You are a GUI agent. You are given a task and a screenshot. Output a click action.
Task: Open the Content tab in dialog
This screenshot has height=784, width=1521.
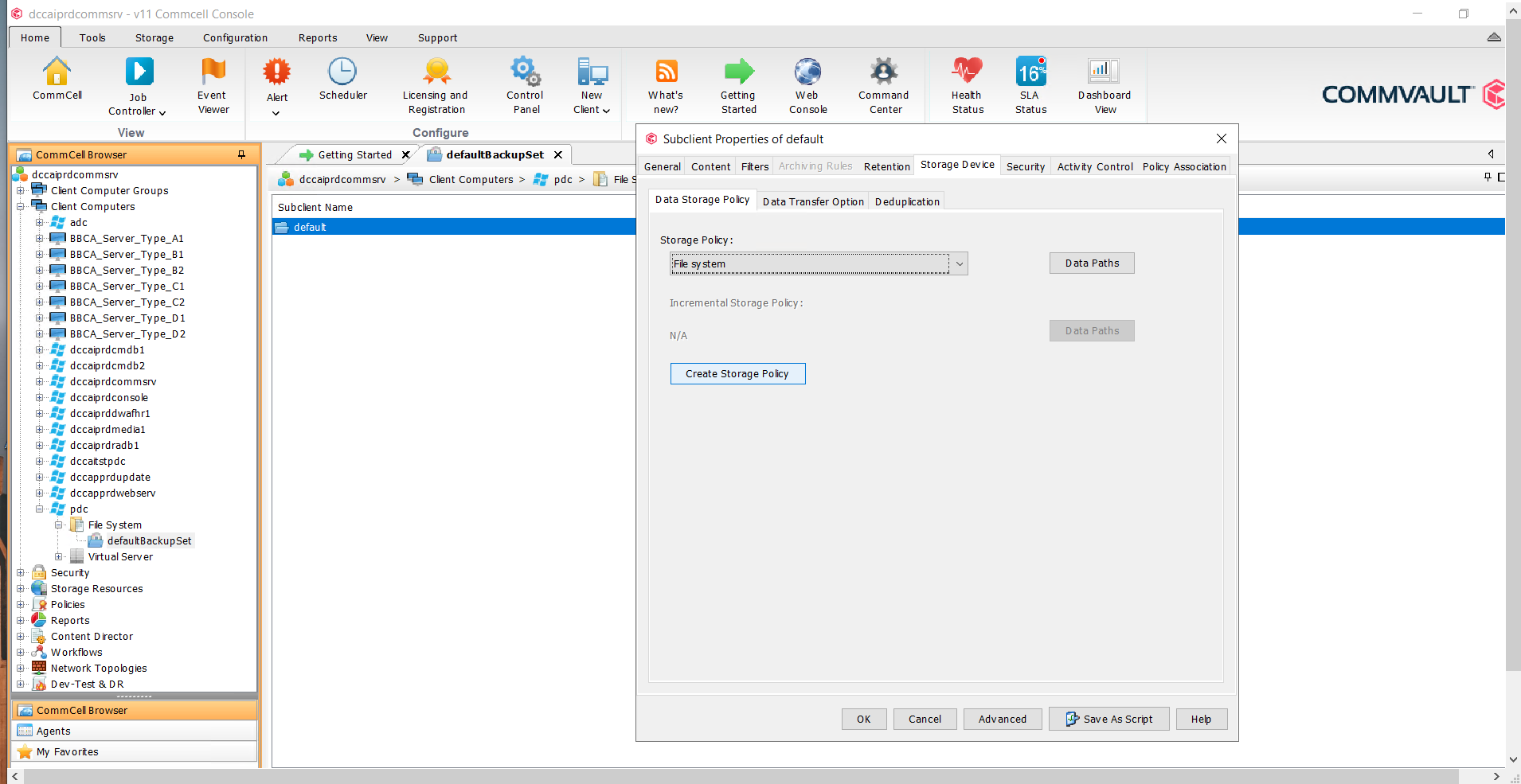710,166
